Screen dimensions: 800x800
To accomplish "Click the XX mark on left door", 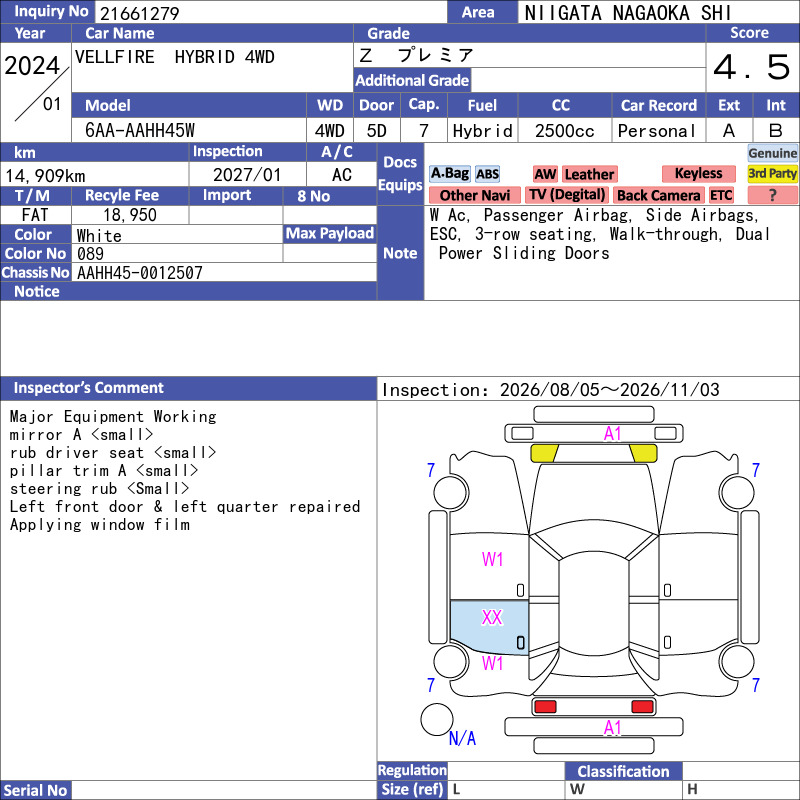I will pos(492,617).
